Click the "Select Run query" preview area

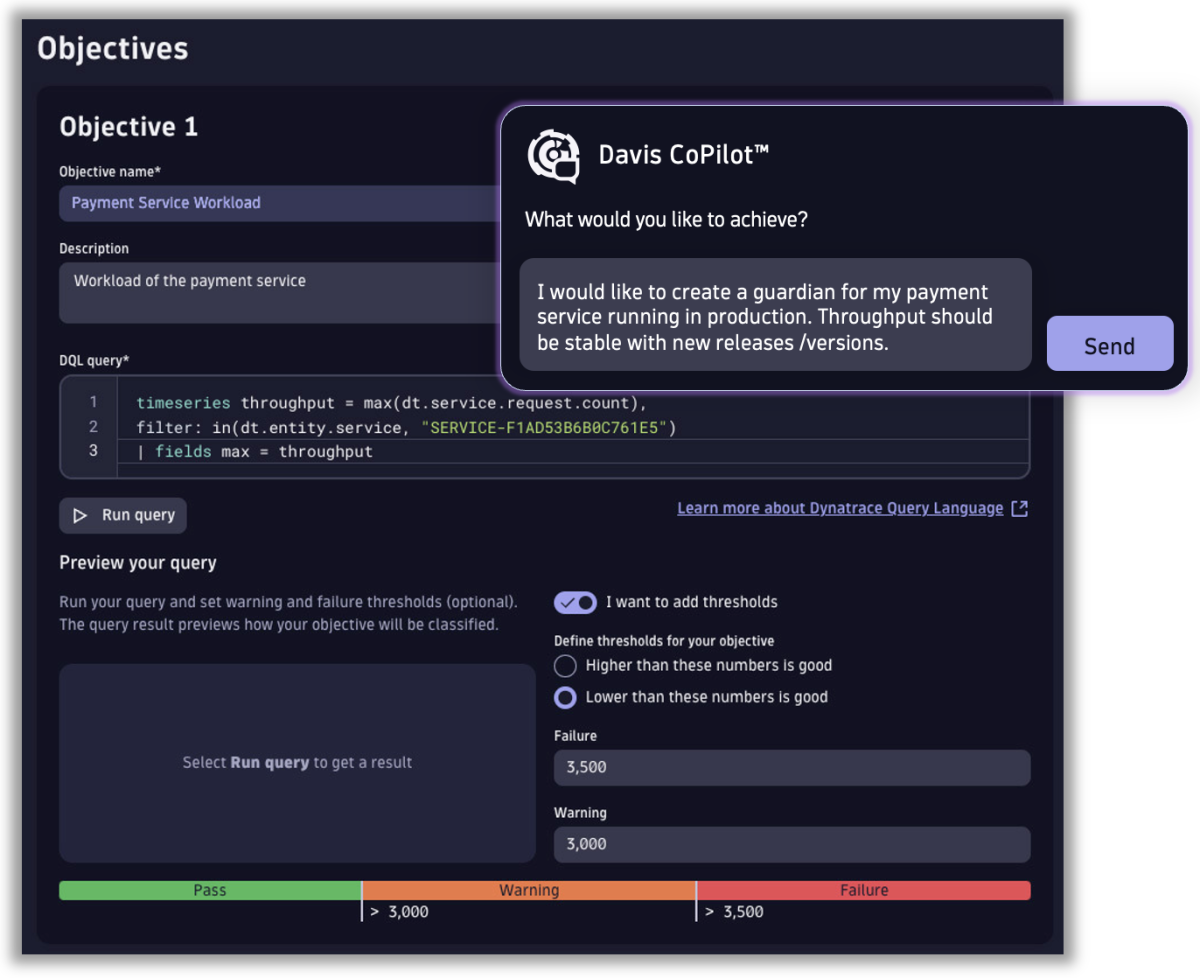click(x=297, y=762)
